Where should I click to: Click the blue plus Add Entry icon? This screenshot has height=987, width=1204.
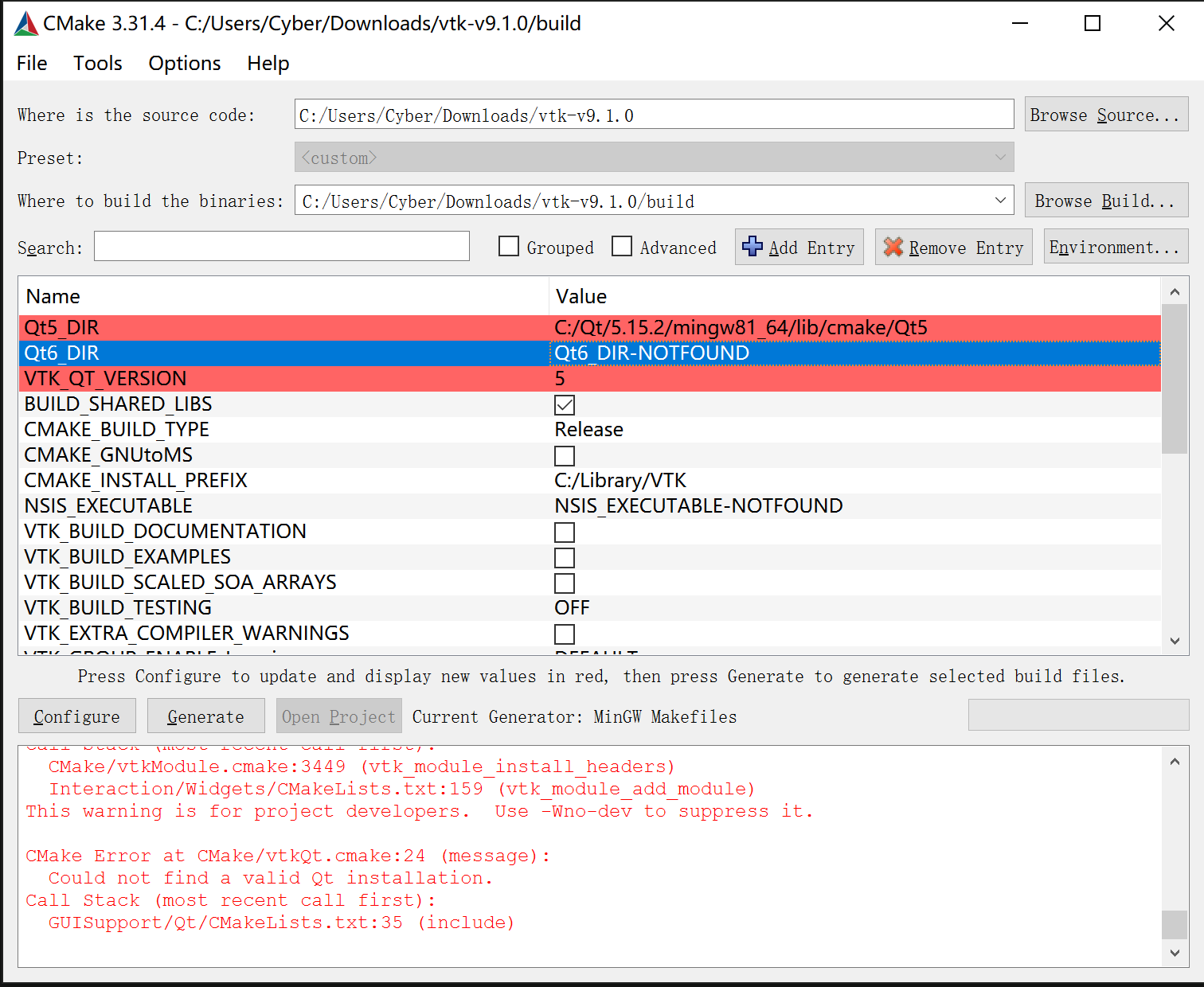tap(752, 247)
